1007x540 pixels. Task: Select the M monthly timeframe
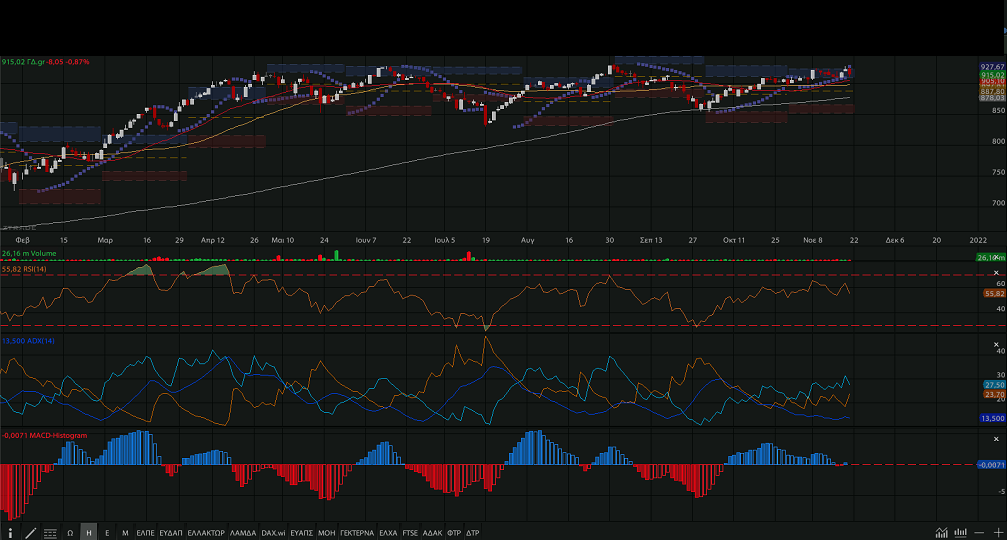click(125, 532)
